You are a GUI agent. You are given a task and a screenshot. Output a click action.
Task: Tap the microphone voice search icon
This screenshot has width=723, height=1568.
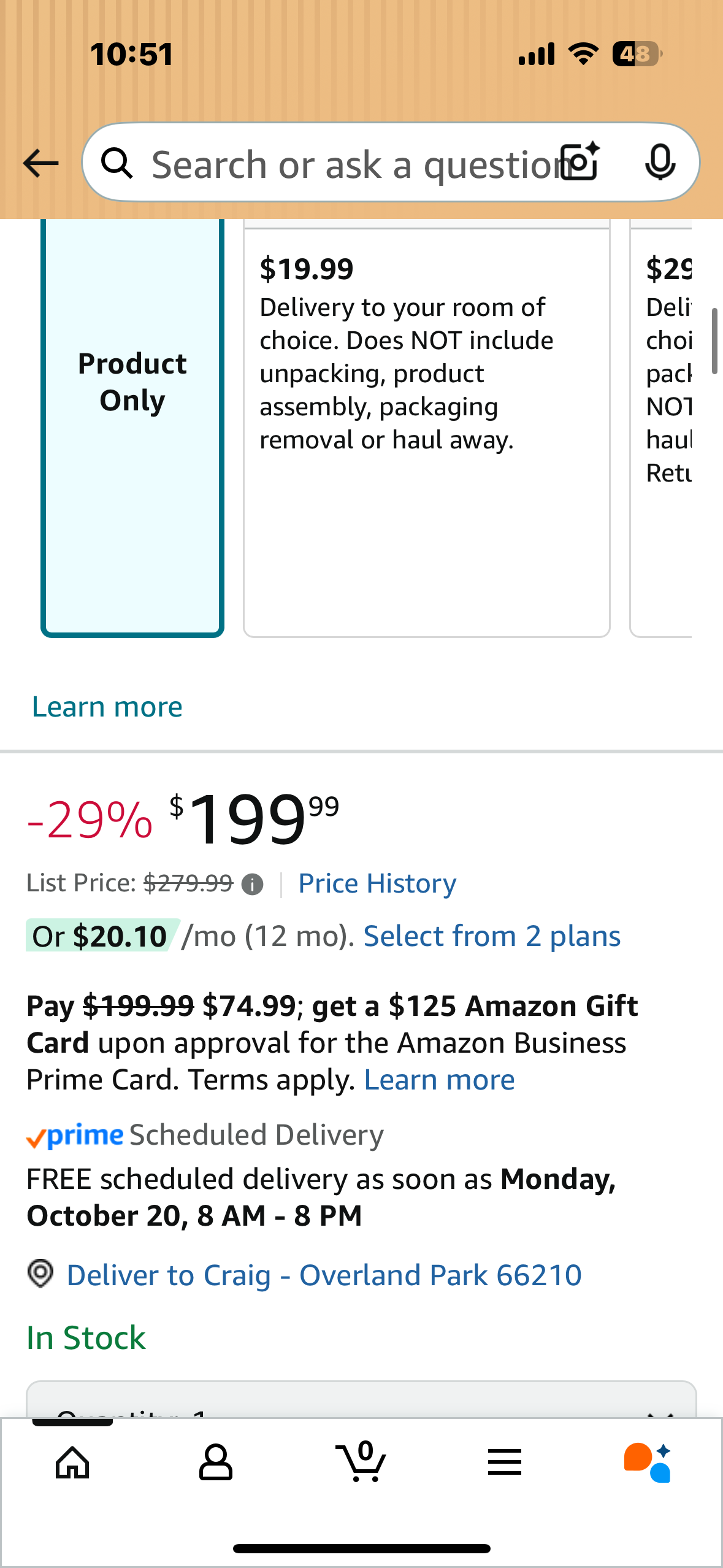click(x=660, y=163)
